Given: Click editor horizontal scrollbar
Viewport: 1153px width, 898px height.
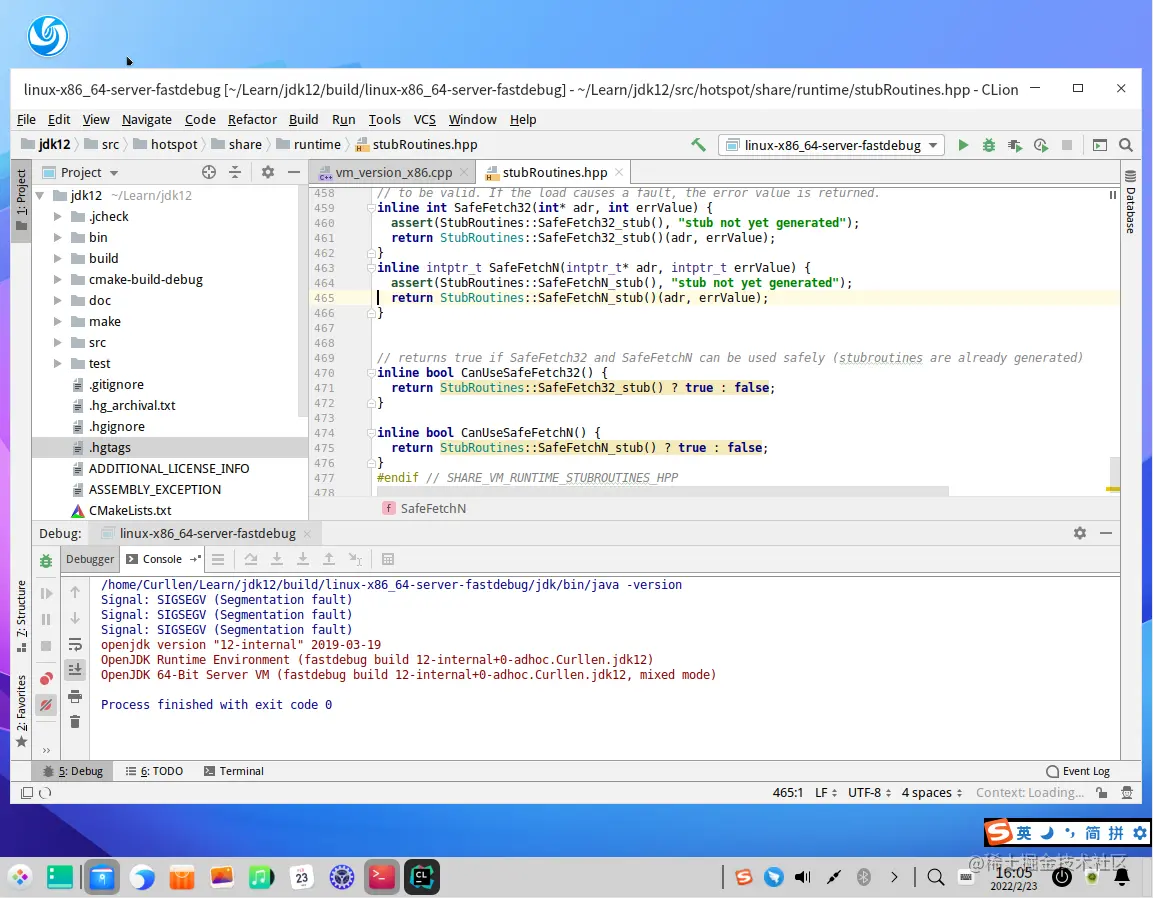Looking at the screenshot, I should [x=663, y=491].
